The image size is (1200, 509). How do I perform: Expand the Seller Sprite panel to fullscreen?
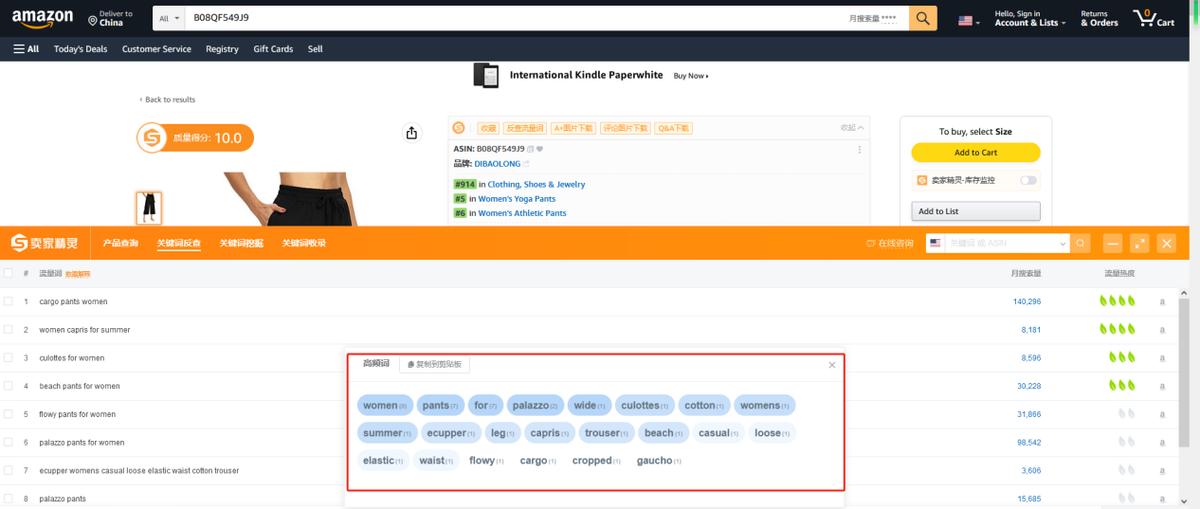coord(1139,243)
